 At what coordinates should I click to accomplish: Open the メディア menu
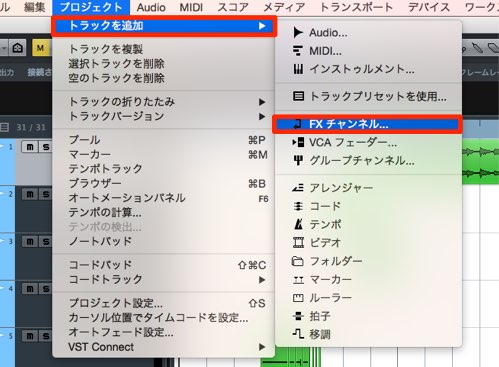[284, 7]
